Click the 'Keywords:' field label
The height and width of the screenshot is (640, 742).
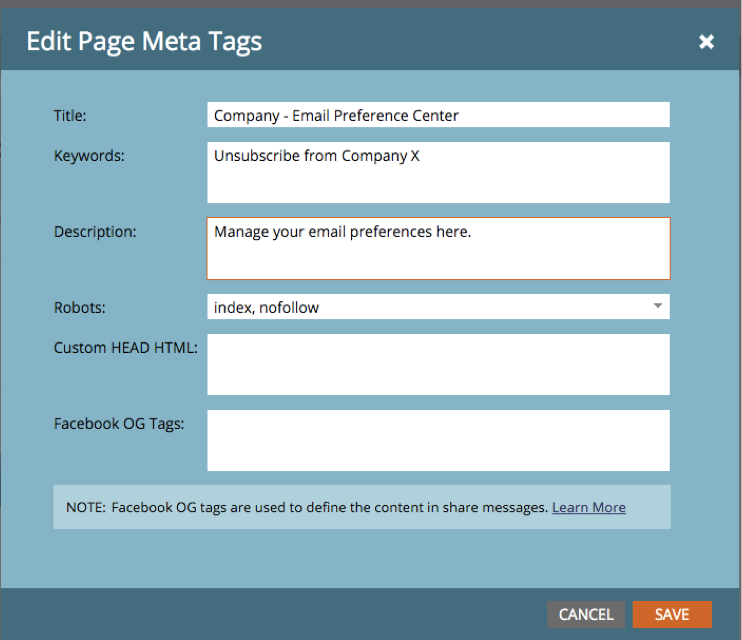click(x=88, y=156)
